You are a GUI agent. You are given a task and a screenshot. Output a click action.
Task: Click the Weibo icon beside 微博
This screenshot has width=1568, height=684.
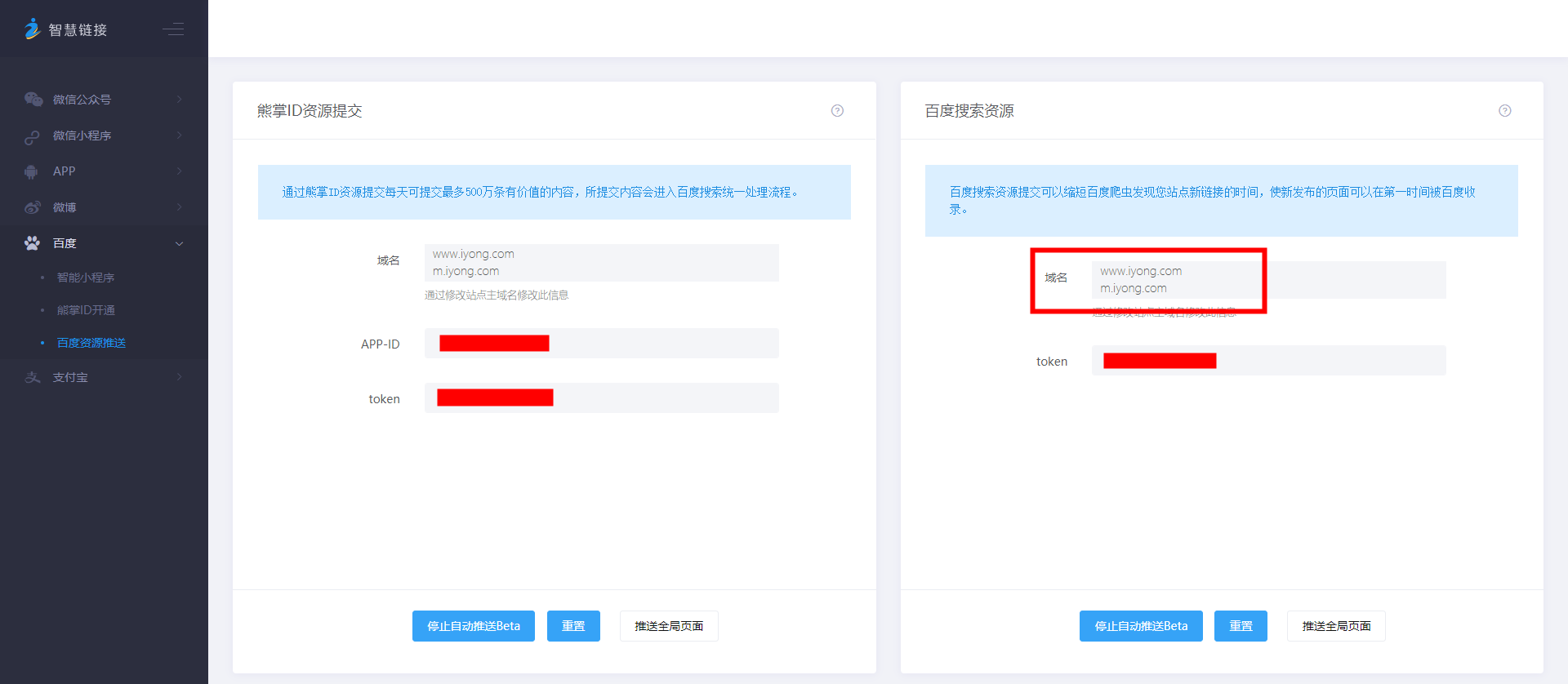[33, 207]
